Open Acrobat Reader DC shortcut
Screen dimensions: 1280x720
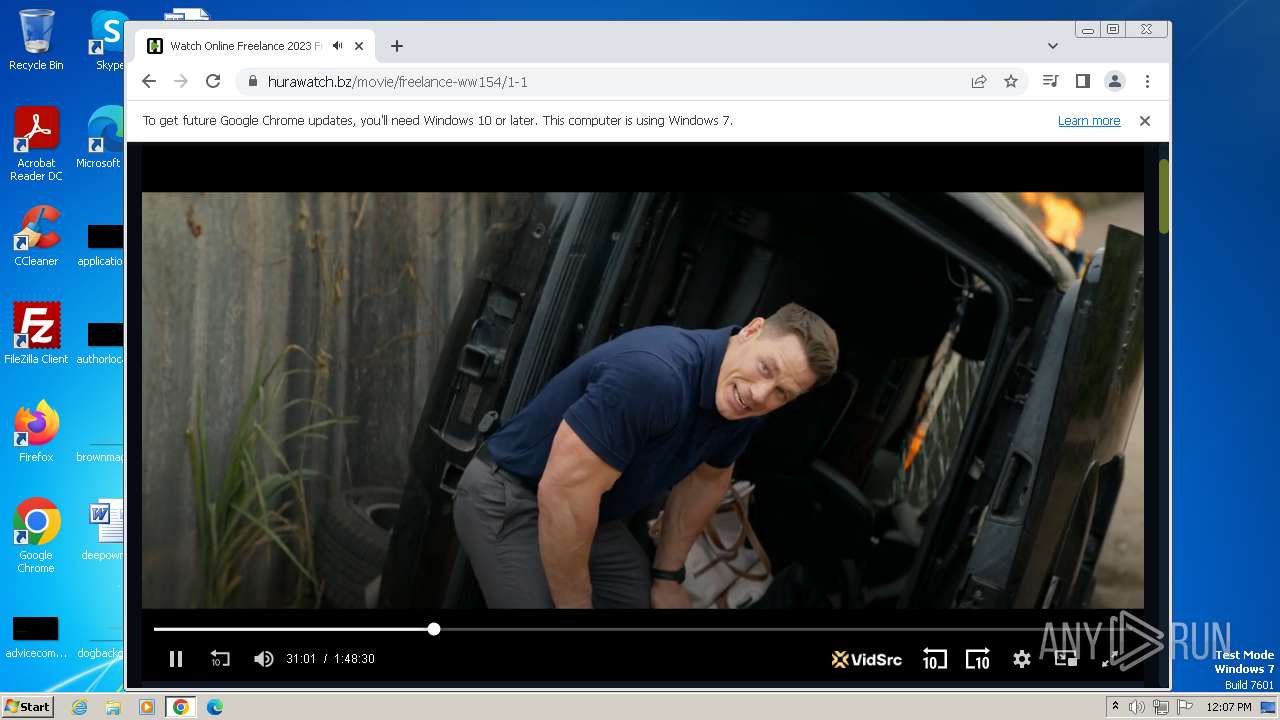coord(36,144)
